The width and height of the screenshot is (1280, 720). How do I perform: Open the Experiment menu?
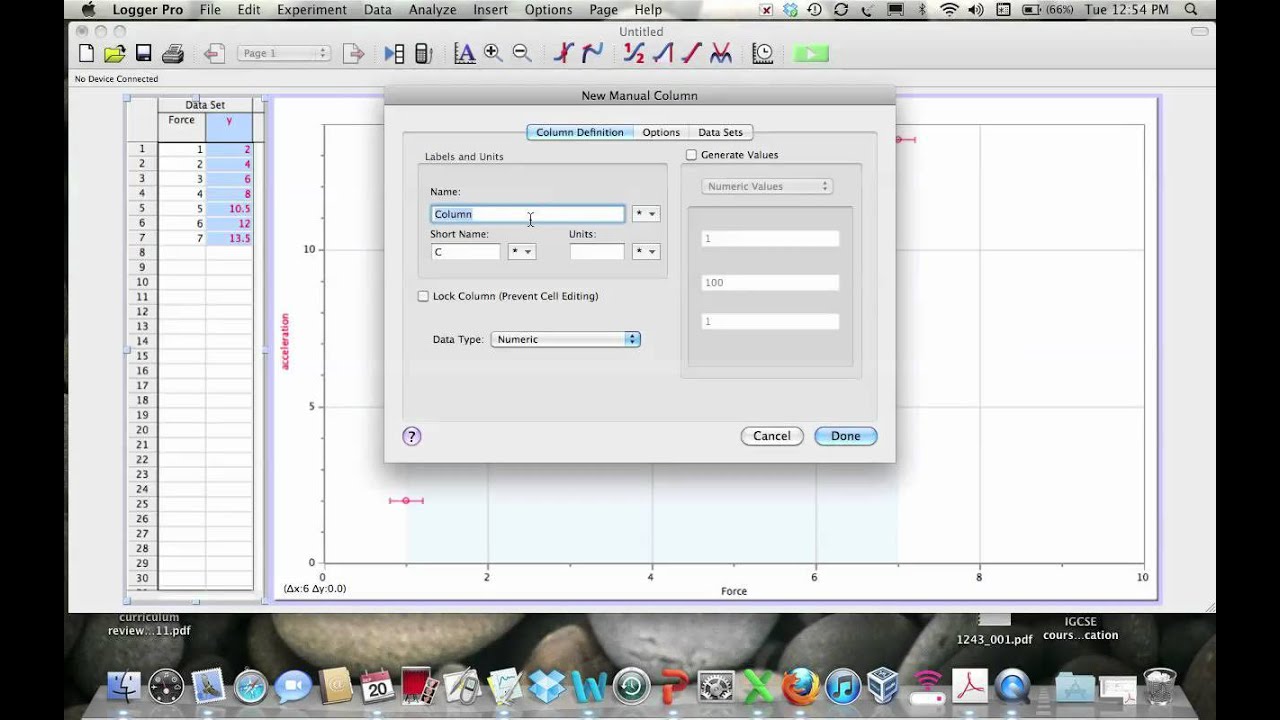tap(312, 10)
